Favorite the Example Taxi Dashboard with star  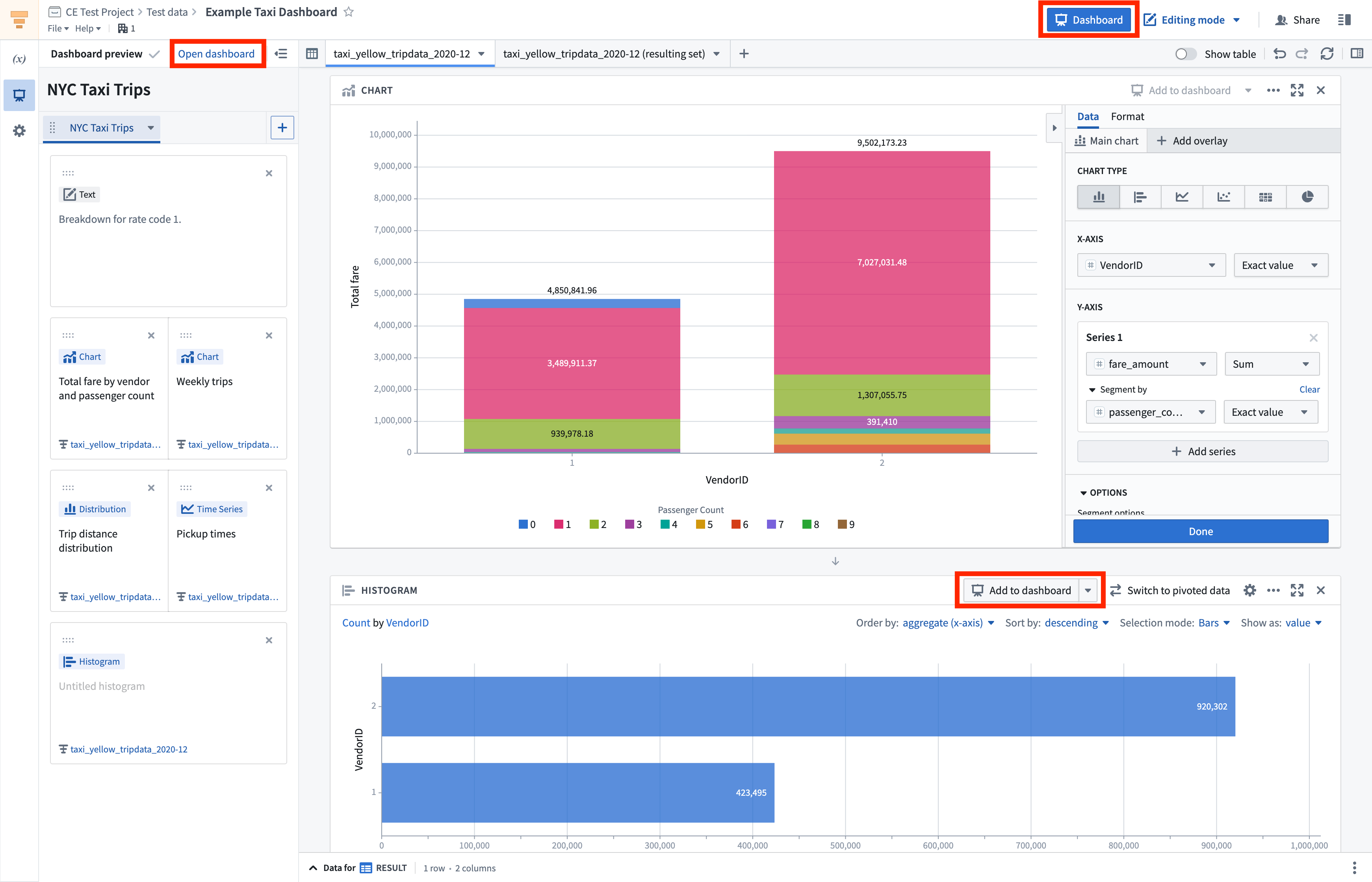pyautogui.click(x=348, y=12)
